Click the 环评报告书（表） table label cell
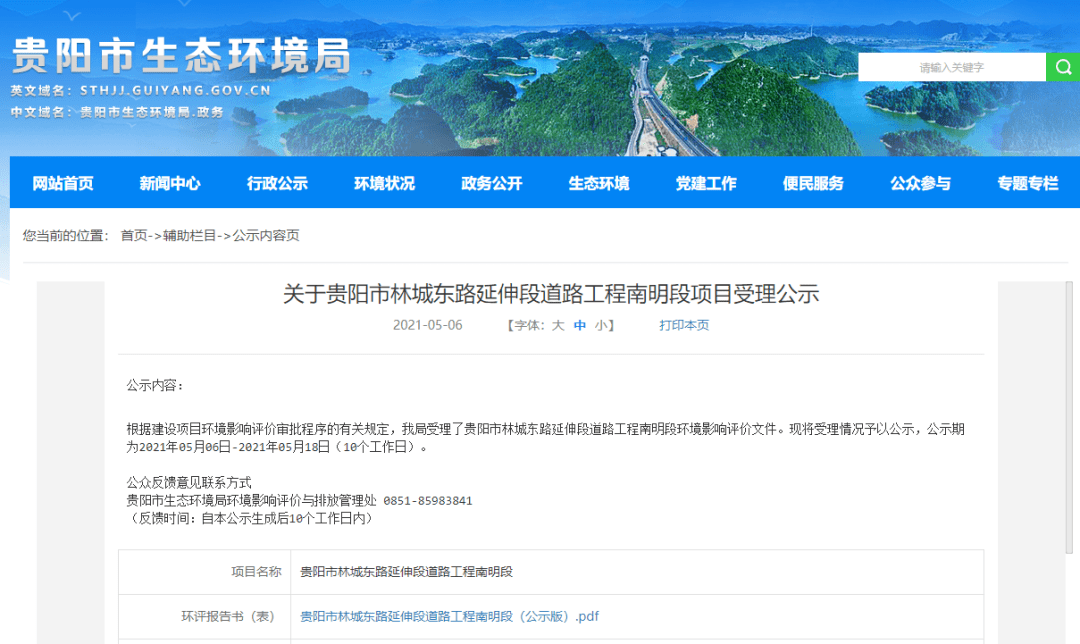The image size is (1080, 644). pyautogui.click(x=205, y=616)
